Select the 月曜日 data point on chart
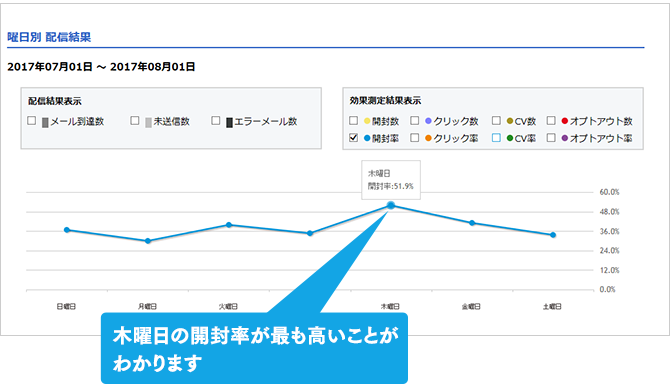Image resolution: width=670 pixels, height=387 pixels. tap(148, 241)
